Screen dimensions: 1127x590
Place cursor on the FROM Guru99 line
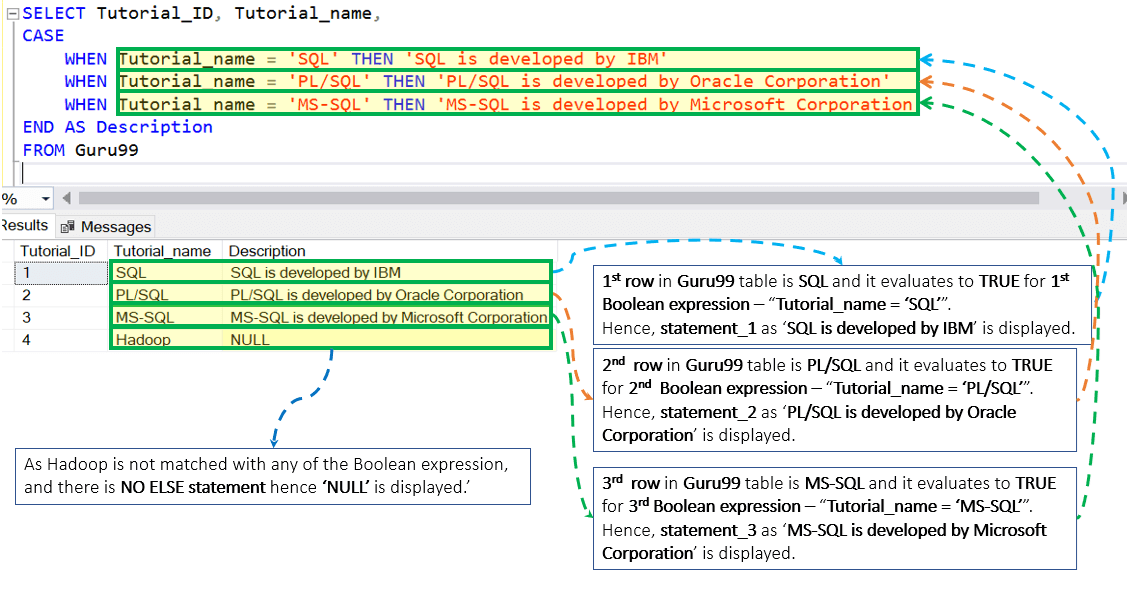[80, 150]
